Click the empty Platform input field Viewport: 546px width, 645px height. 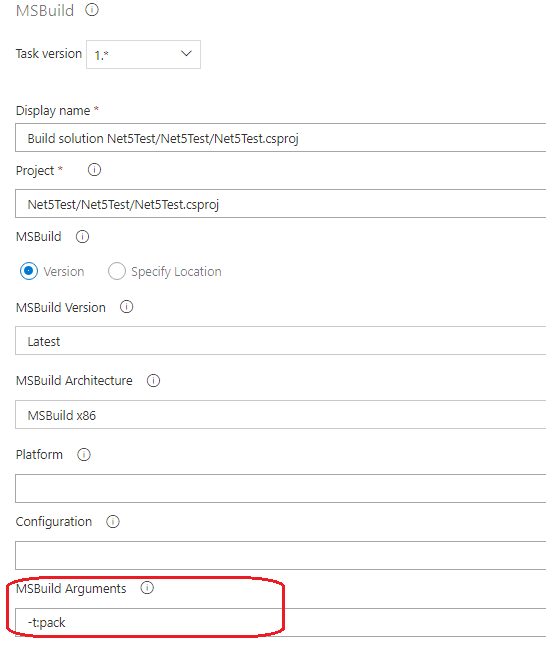coord(281,488)
